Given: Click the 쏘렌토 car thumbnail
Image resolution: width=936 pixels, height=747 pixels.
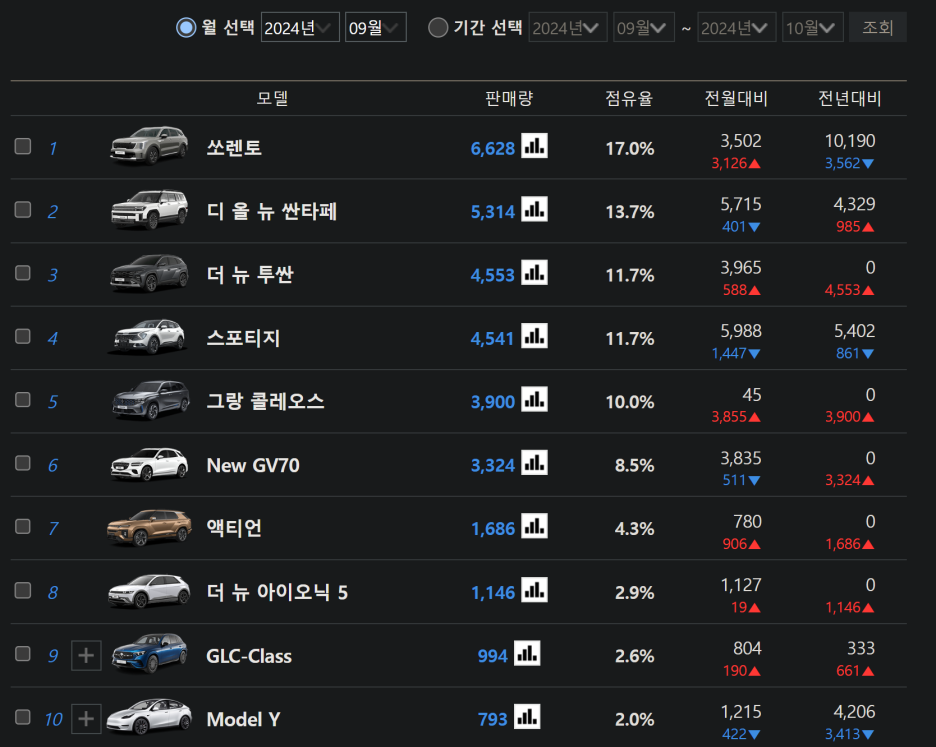Looking at the screenshot, I should pos(149,145).
